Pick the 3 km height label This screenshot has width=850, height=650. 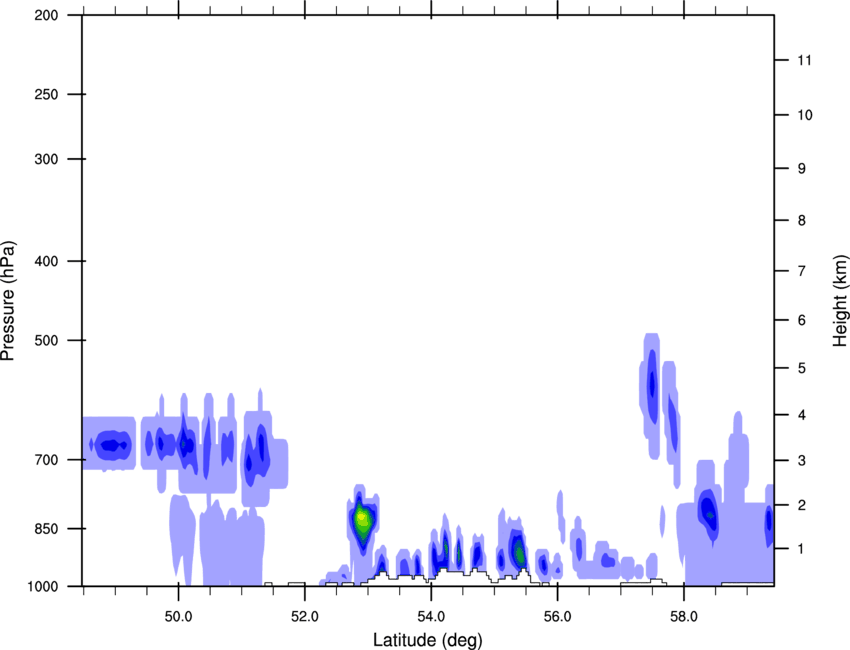pos(802,460)
